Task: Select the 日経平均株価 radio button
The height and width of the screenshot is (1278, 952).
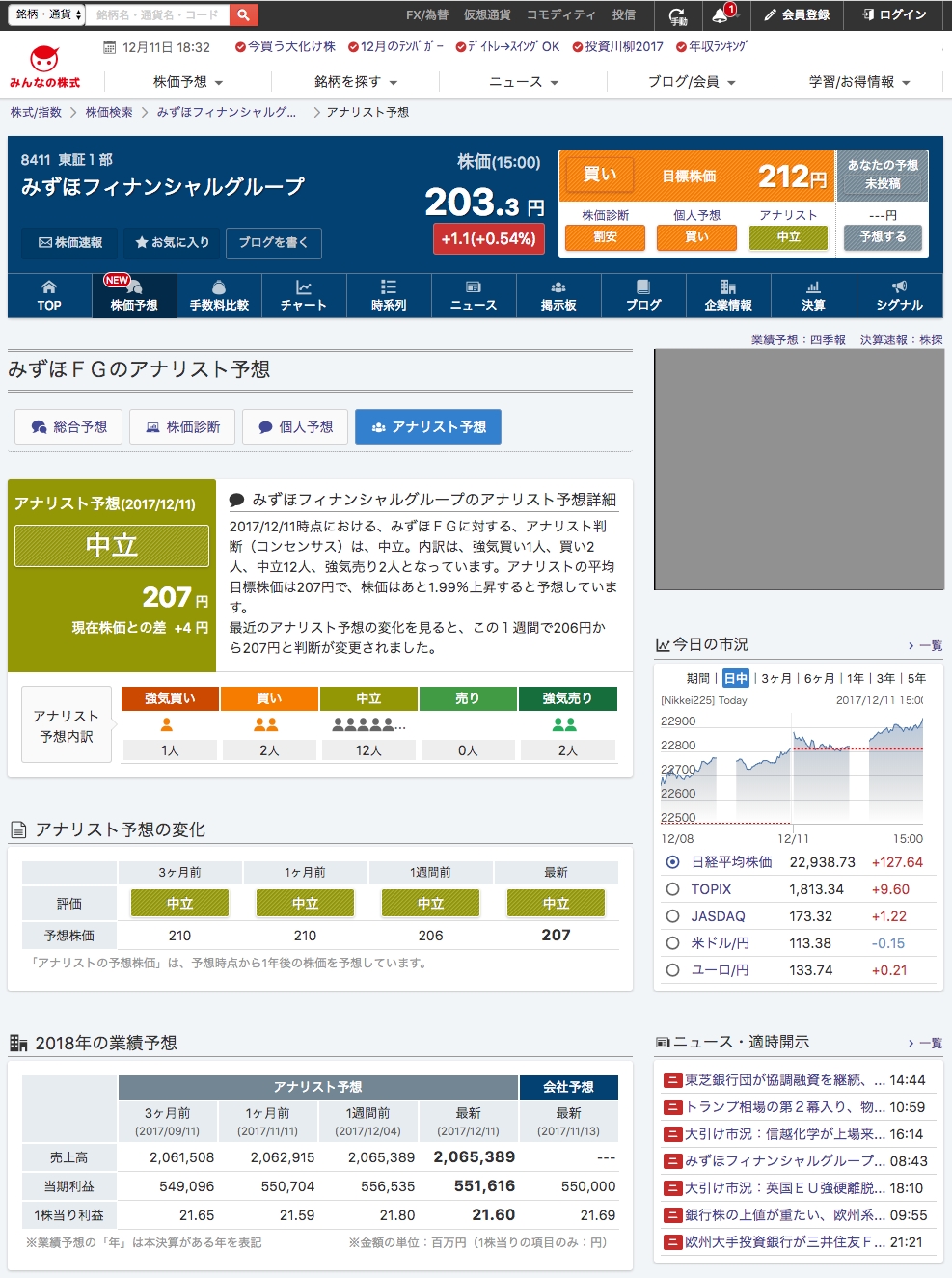Action: (x=672, y=862)
